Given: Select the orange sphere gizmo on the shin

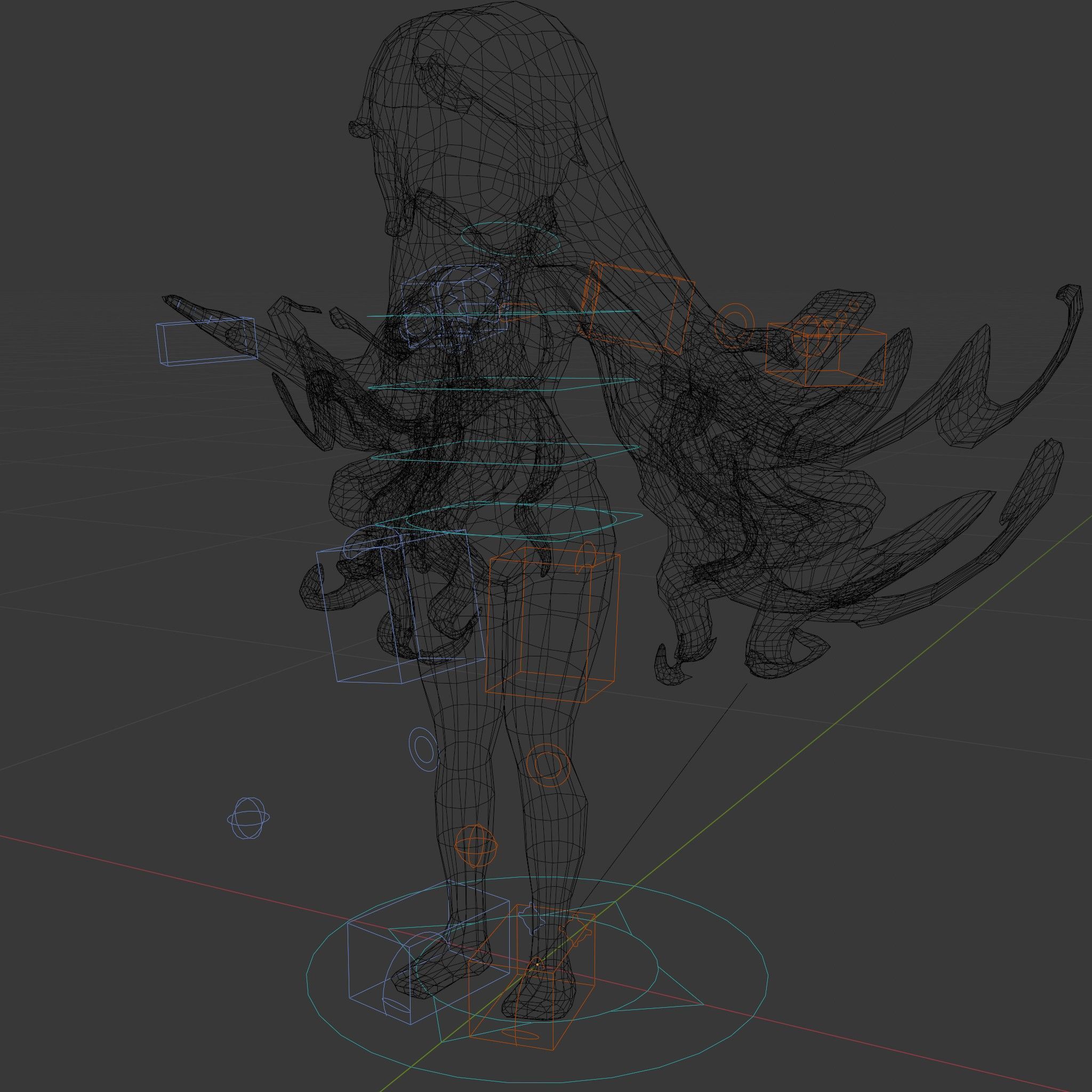Looking at the screenshot, I should [x=476, y=846].
